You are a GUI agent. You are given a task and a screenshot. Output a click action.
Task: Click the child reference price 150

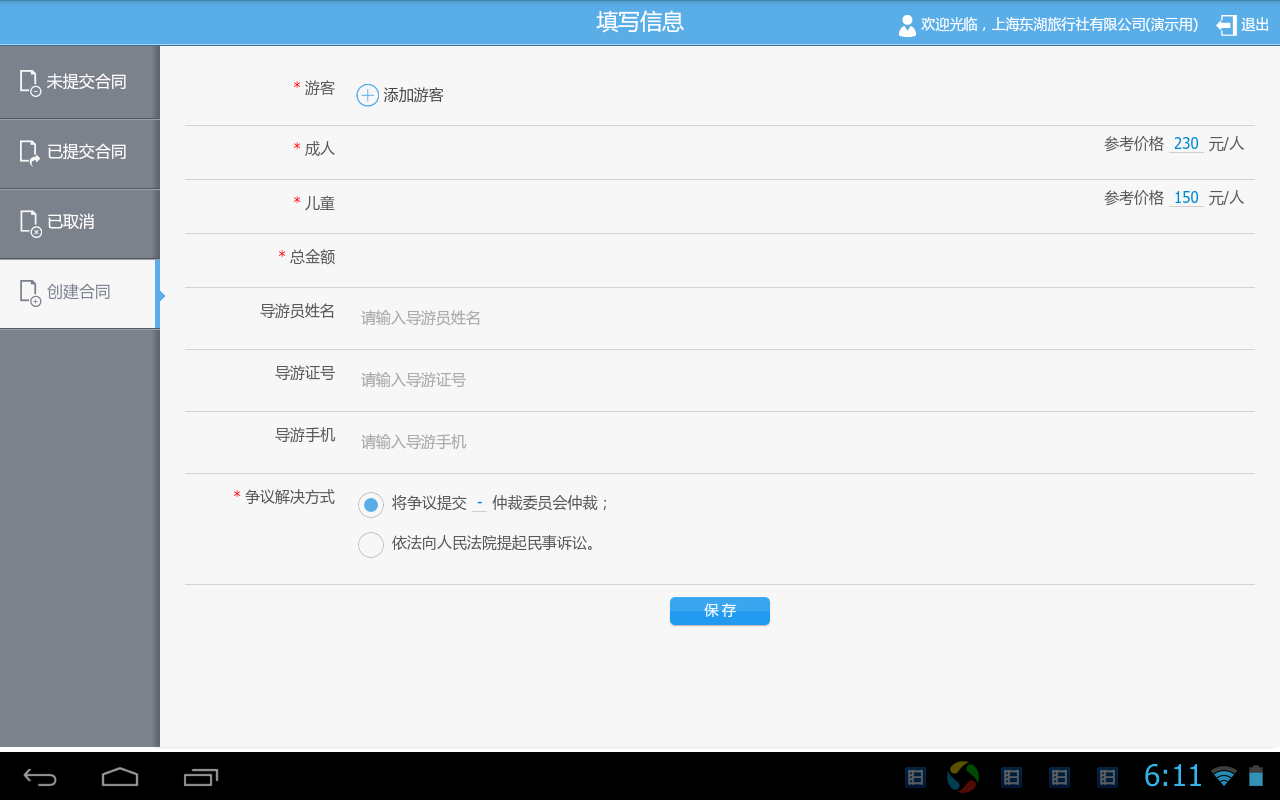pos(1186,198)
